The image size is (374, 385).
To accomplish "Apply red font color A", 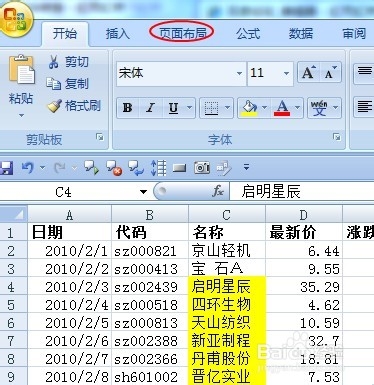I will click(x=282, y=108).
